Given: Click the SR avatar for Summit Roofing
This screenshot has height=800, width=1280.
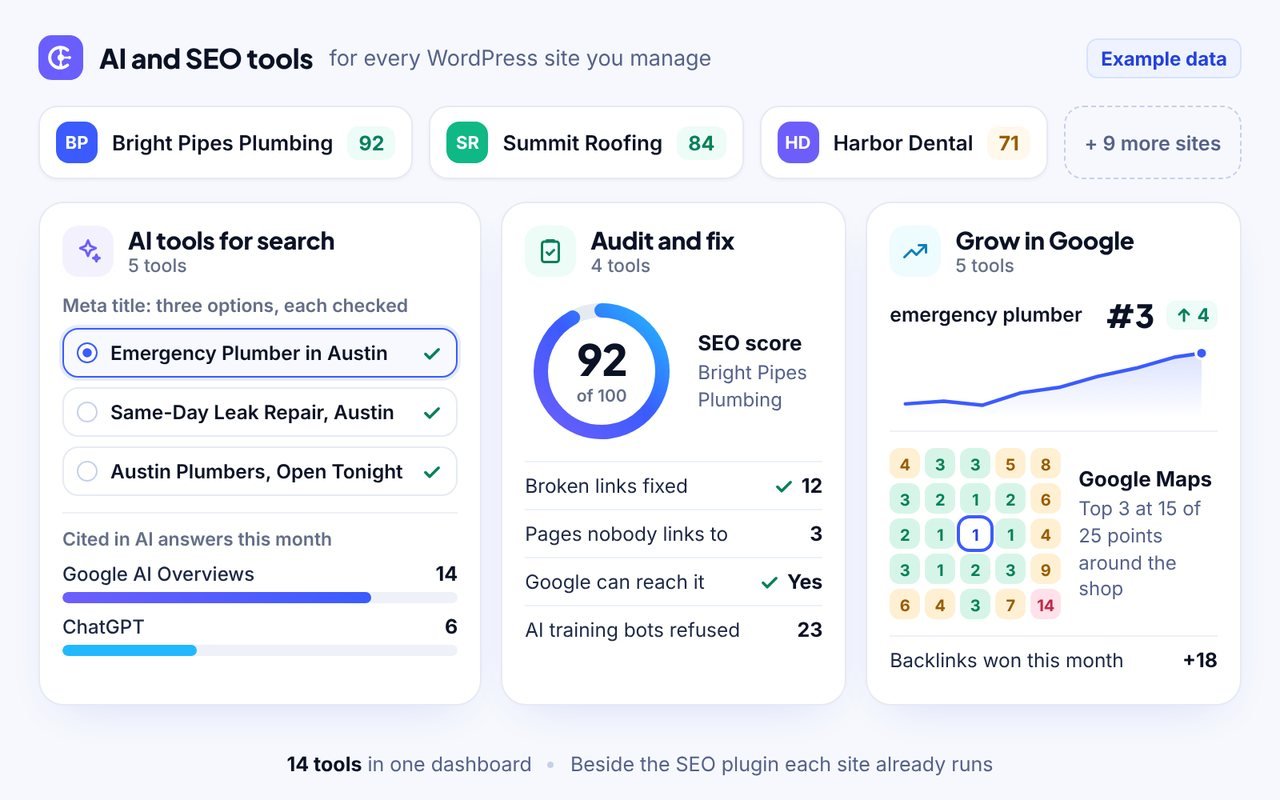Looking at the screenshot, I should point(467,143).
